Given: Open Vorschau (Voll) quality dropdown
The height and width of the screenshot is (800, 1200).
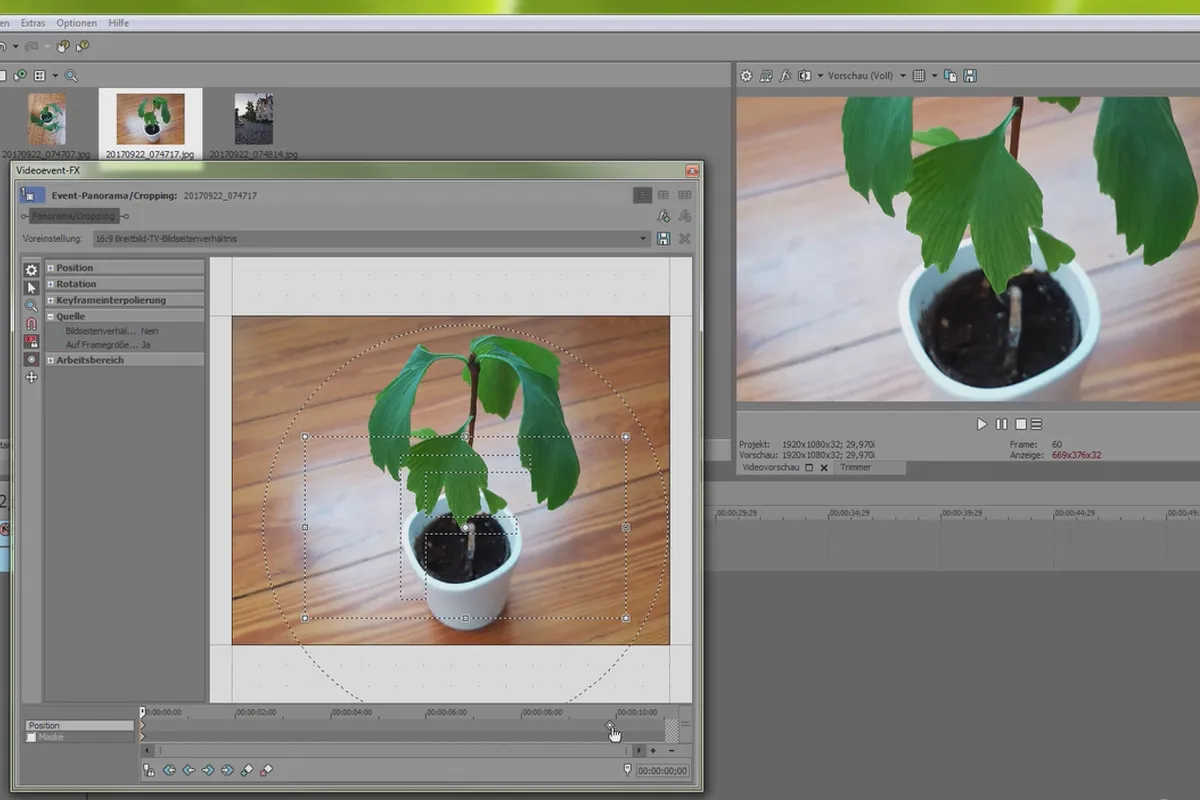Looking at the screenshot, I should [x=866, y=76].
